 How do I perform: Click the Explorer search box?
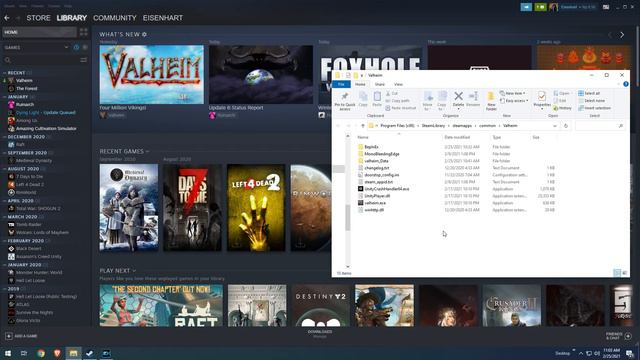coord(599,126)
